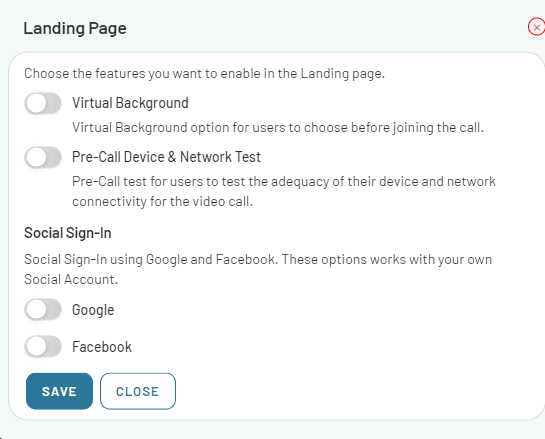Image resolution: width=545 pixels, height=439 pixels.
Task: Switch on the Facebook sign-in toggle
Action: pyautogui.click(x=43, y=346)
